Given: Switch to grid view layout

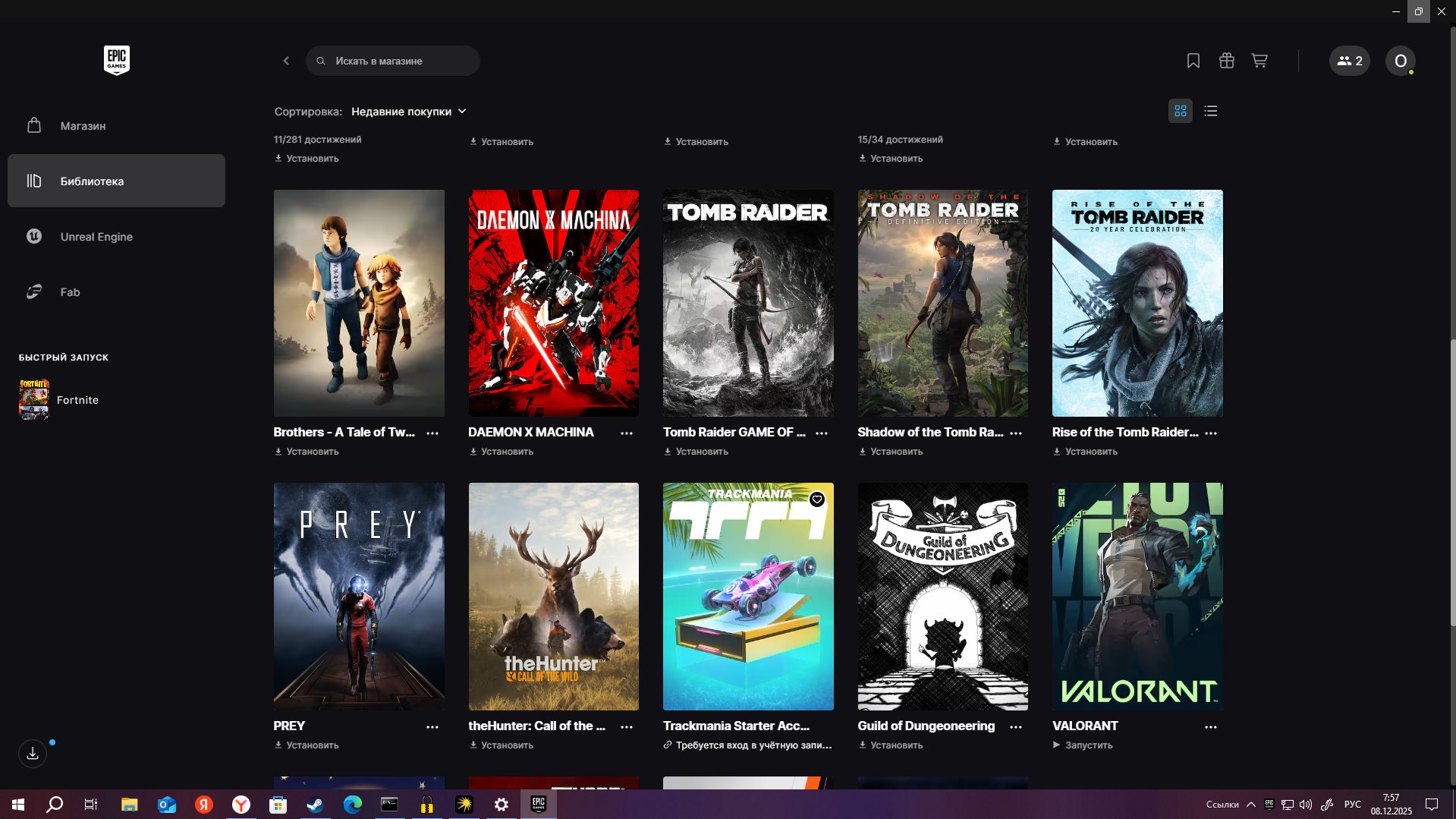Looking at the screenshot, I should [x=1180, y=112].
